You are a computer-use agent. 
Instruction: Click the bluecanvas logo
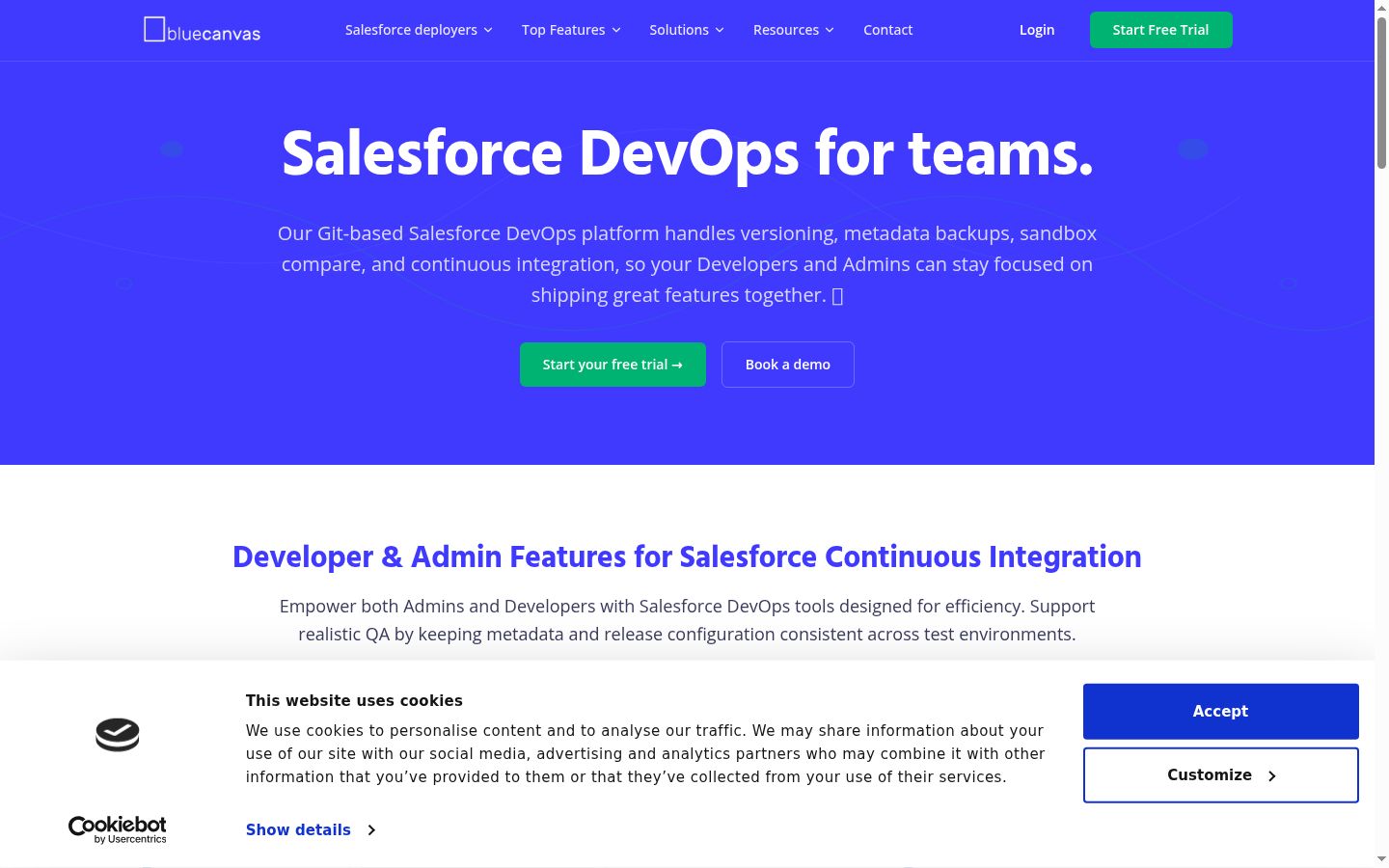203,30
